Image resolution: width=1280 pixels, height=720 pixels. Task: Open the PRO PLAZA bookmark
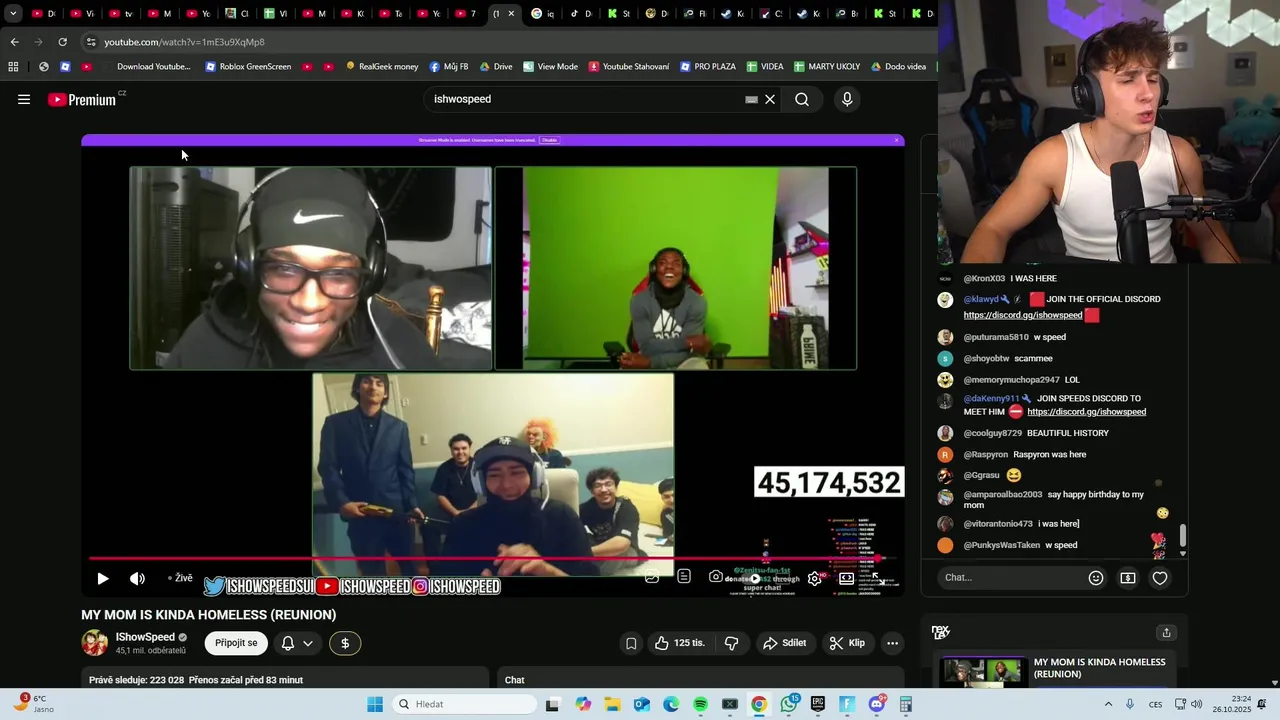coord(708,67)
